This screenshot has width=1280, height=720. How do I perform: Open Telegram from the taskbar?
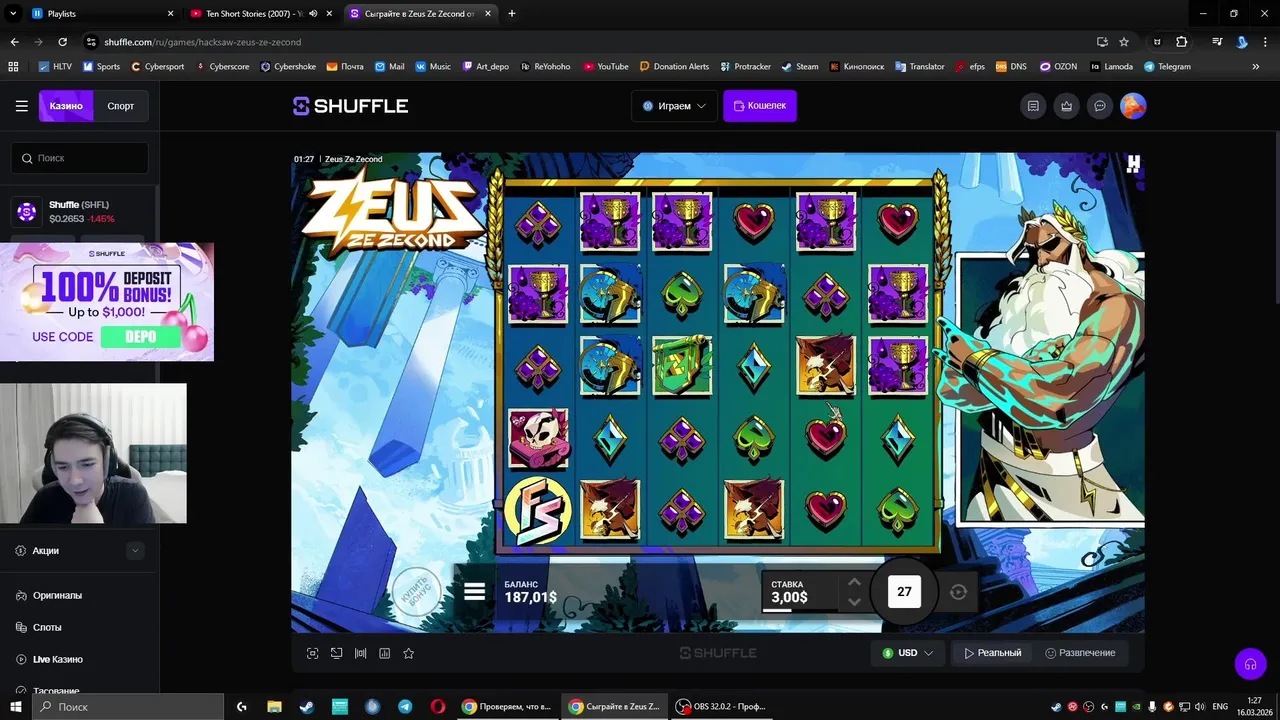click(405, 706)
